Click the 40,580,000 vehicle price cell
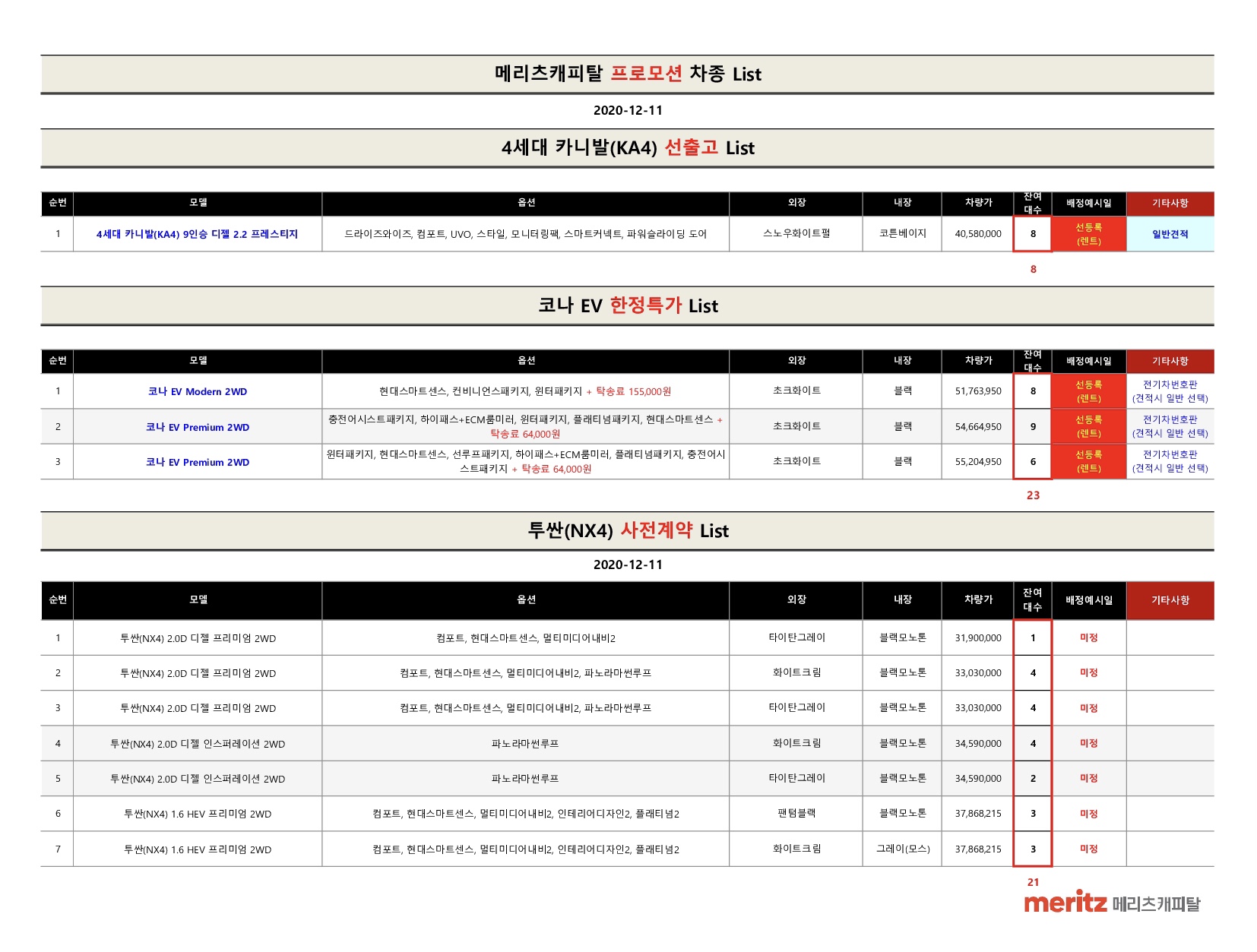 click(977, 234)
